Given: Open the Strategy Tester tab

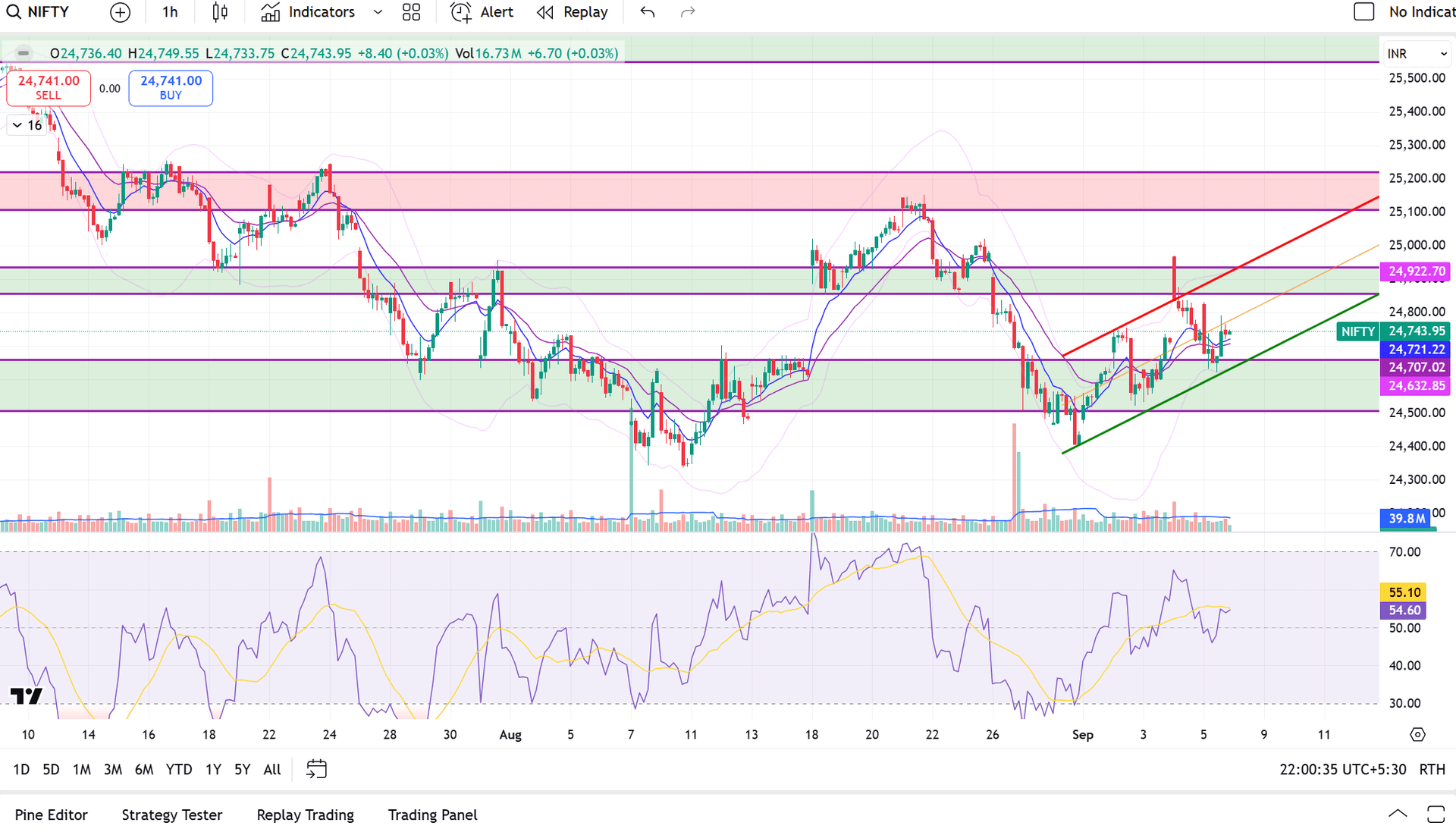Looking at the screenshot, I should point(172,815).
